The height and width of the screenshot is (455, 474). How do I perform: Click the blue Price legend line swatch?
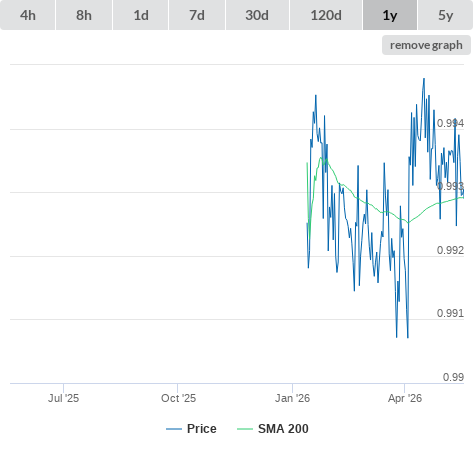[174, 429]
